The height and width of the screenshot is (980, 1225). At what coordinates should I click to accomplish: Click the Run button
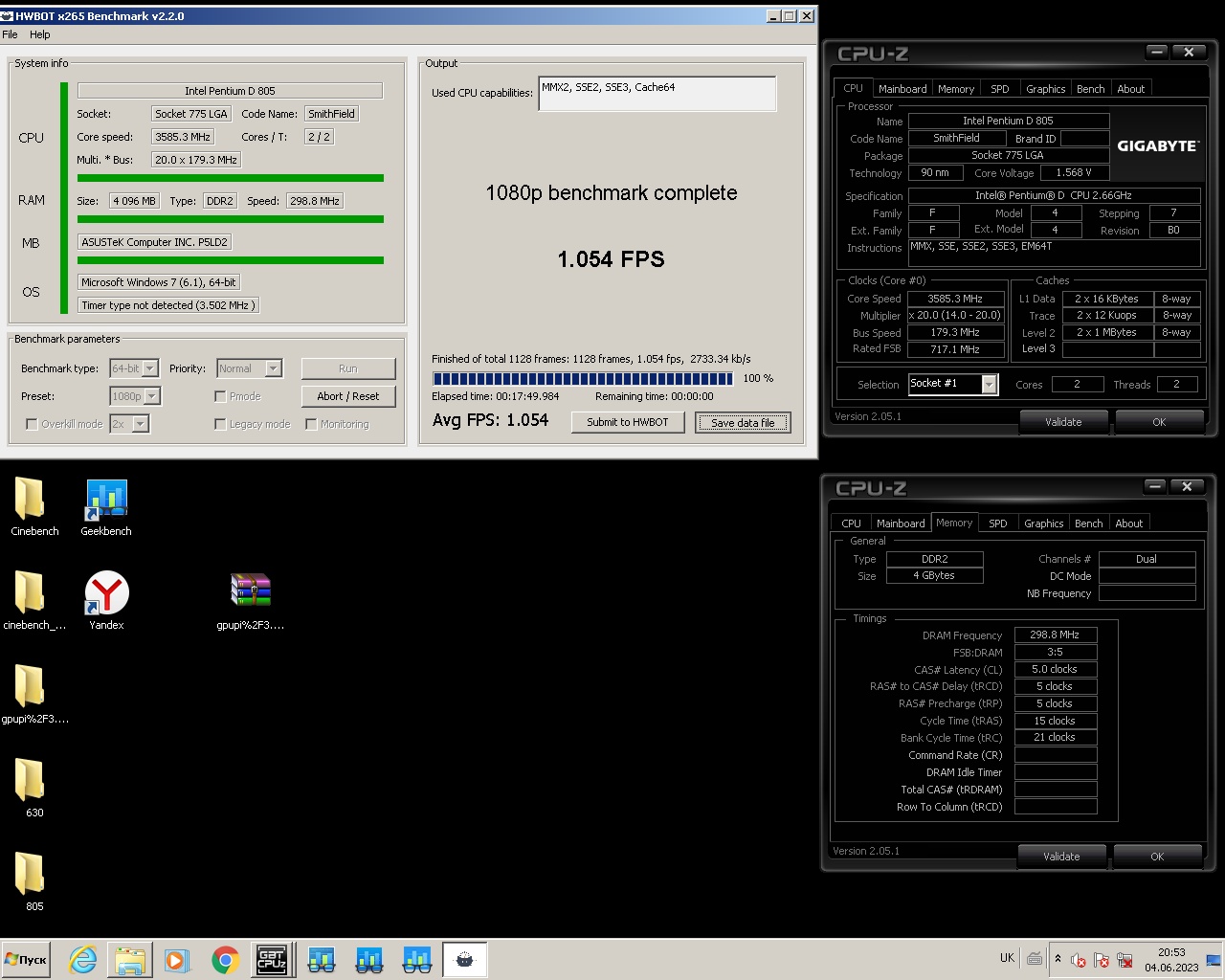coord(348,368)
